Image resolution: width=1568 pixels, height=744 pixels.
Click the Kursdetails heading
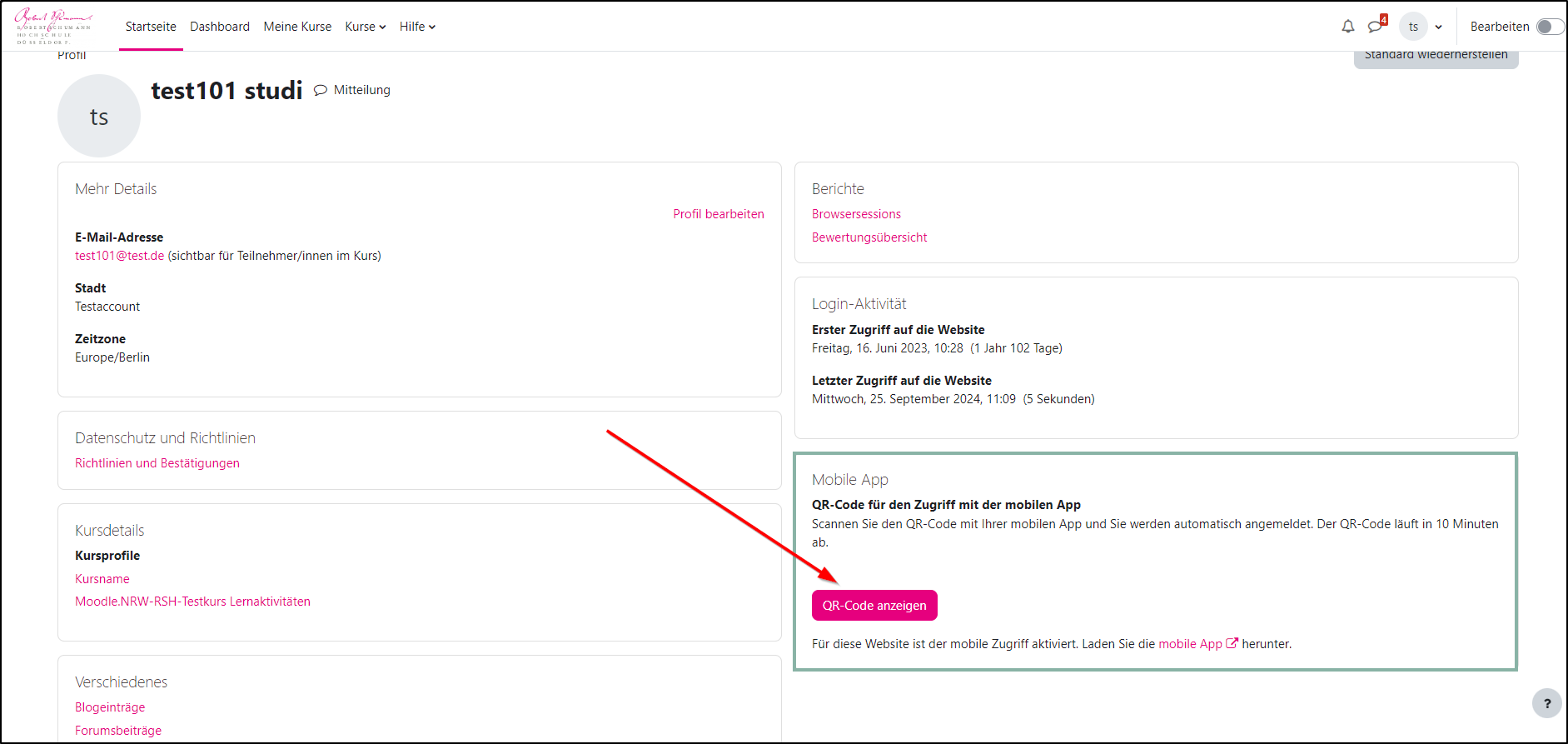coord(109,531)
